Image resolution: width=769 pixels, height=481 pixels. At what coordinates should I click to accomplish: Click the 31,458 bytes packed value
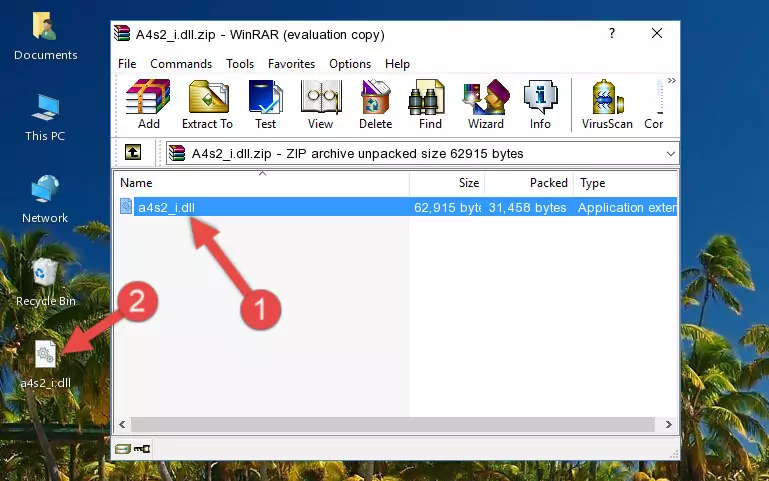click(x=527, y=207)
